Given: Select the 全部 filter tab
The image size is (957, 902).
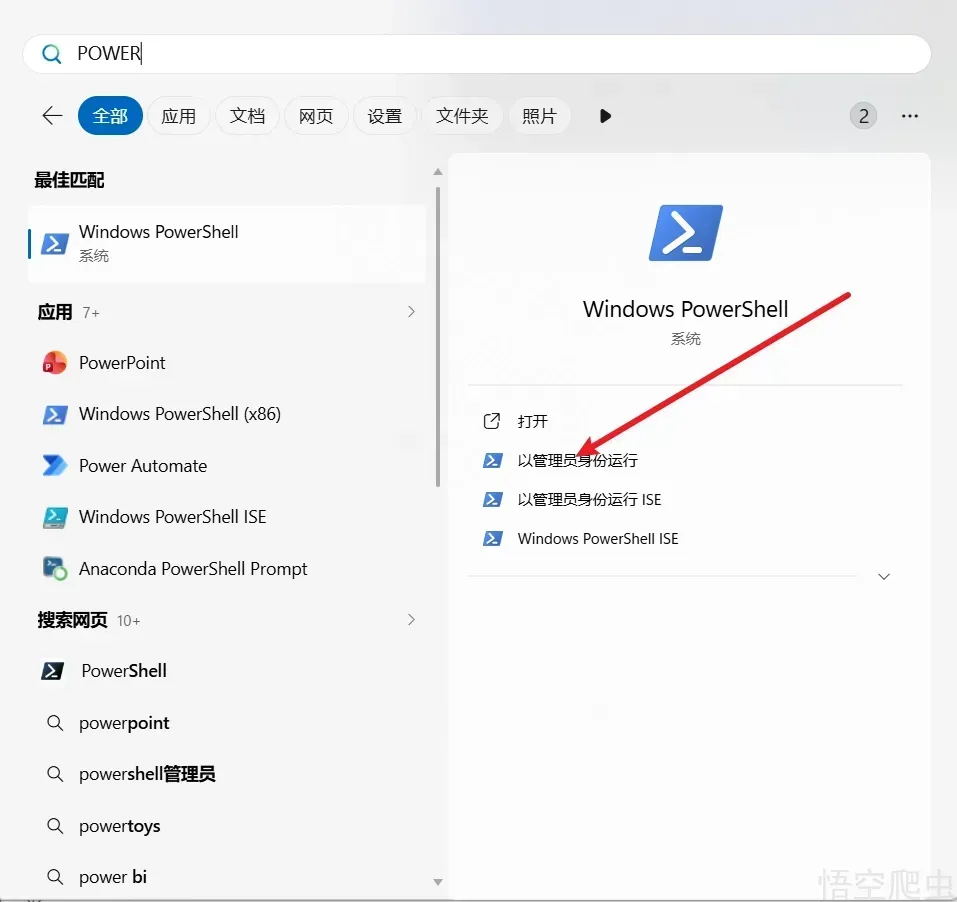Looking at the screenshot, I should pyautogui.click(x=110, y=115).
